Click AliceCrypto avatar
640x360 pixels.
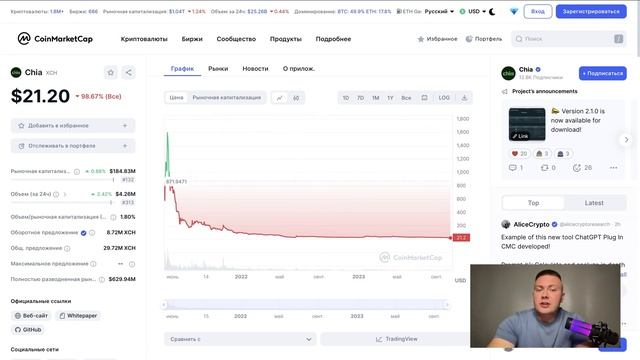tap(506, 224)
